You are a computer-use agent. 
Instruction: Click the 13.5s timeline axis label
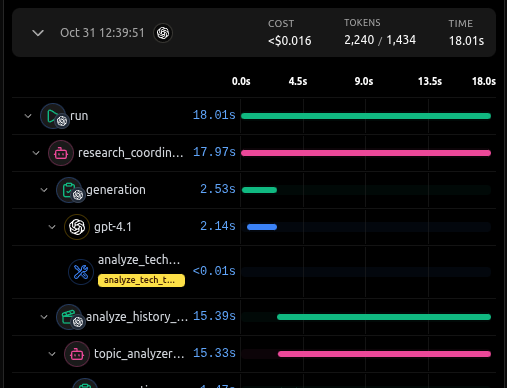[x=430, y=81]
